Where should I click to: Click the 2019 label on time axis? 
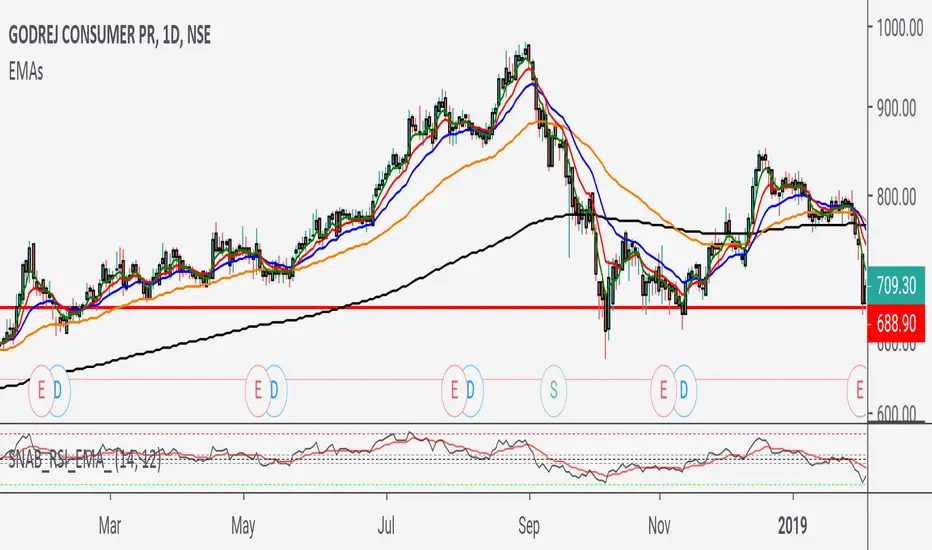click(792, 526)
